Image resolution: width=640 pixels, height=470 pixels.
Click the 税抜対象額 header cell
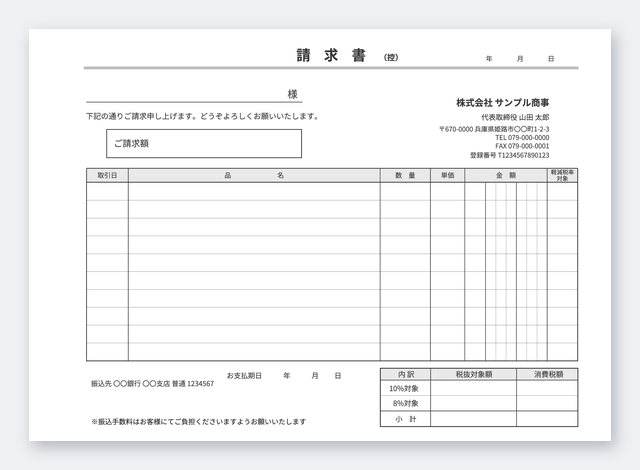473,375
